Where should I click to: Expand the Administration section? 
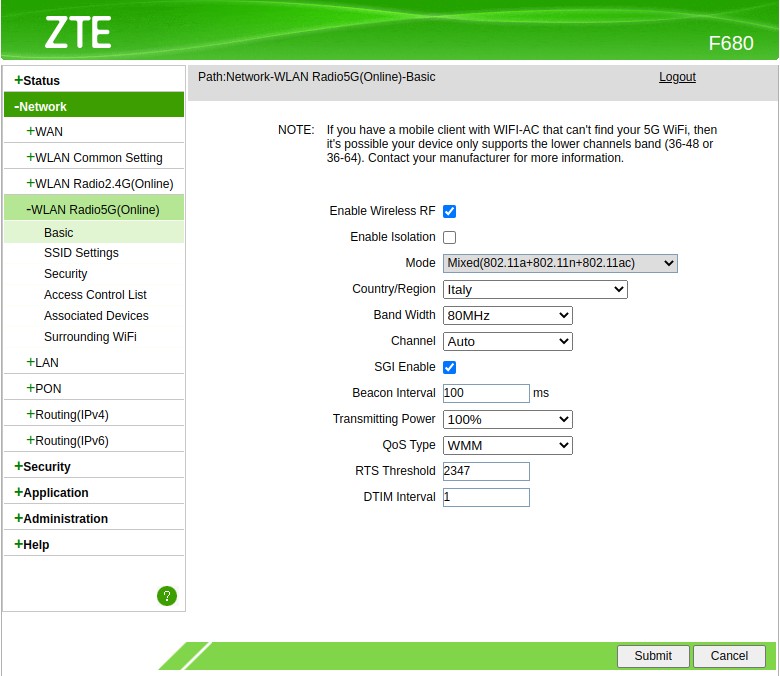click(x=61, y=518)
